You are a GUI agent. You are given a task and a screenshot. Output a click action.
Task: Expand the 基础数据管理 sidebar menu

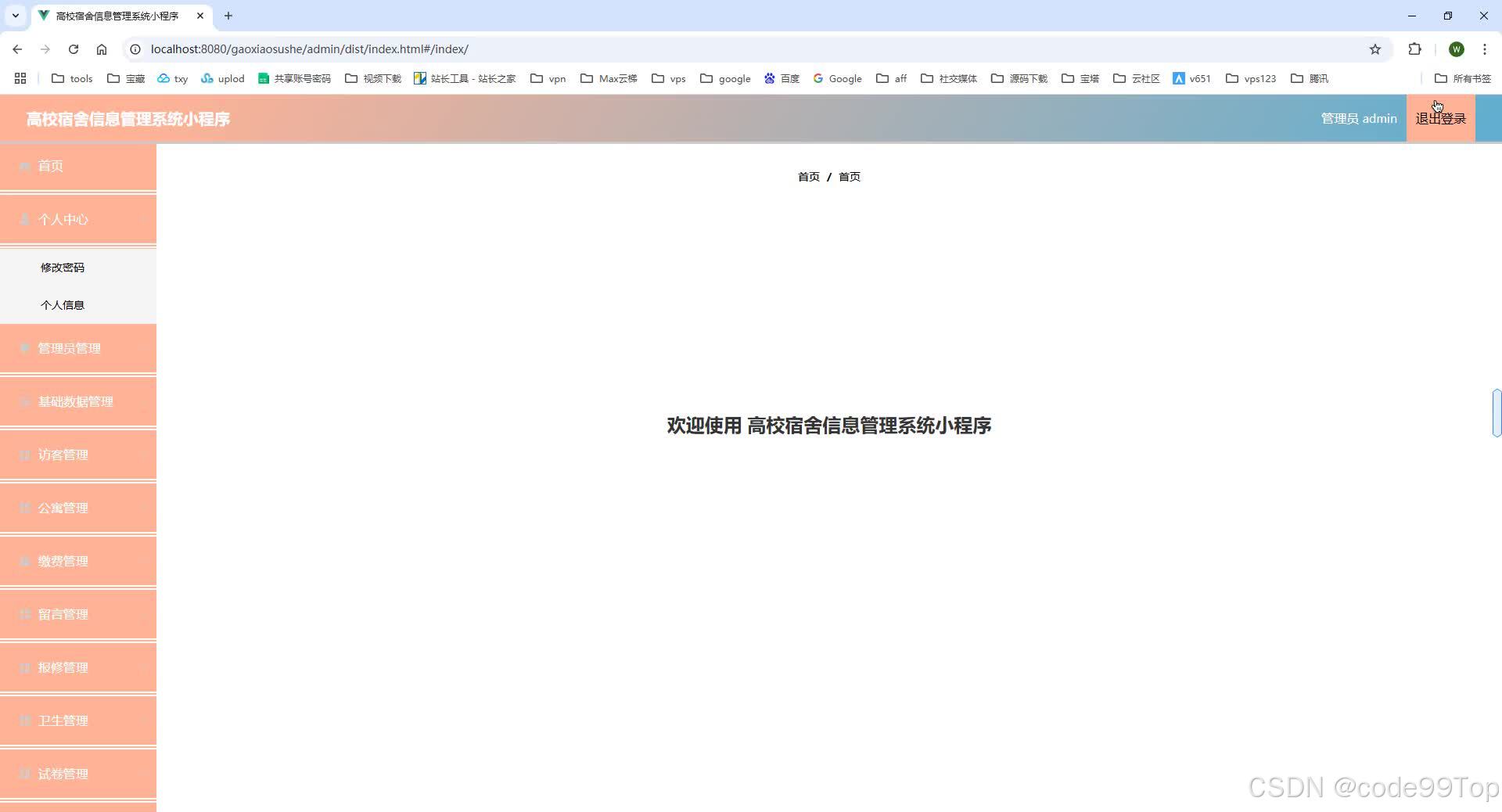(x=78, y=401)
